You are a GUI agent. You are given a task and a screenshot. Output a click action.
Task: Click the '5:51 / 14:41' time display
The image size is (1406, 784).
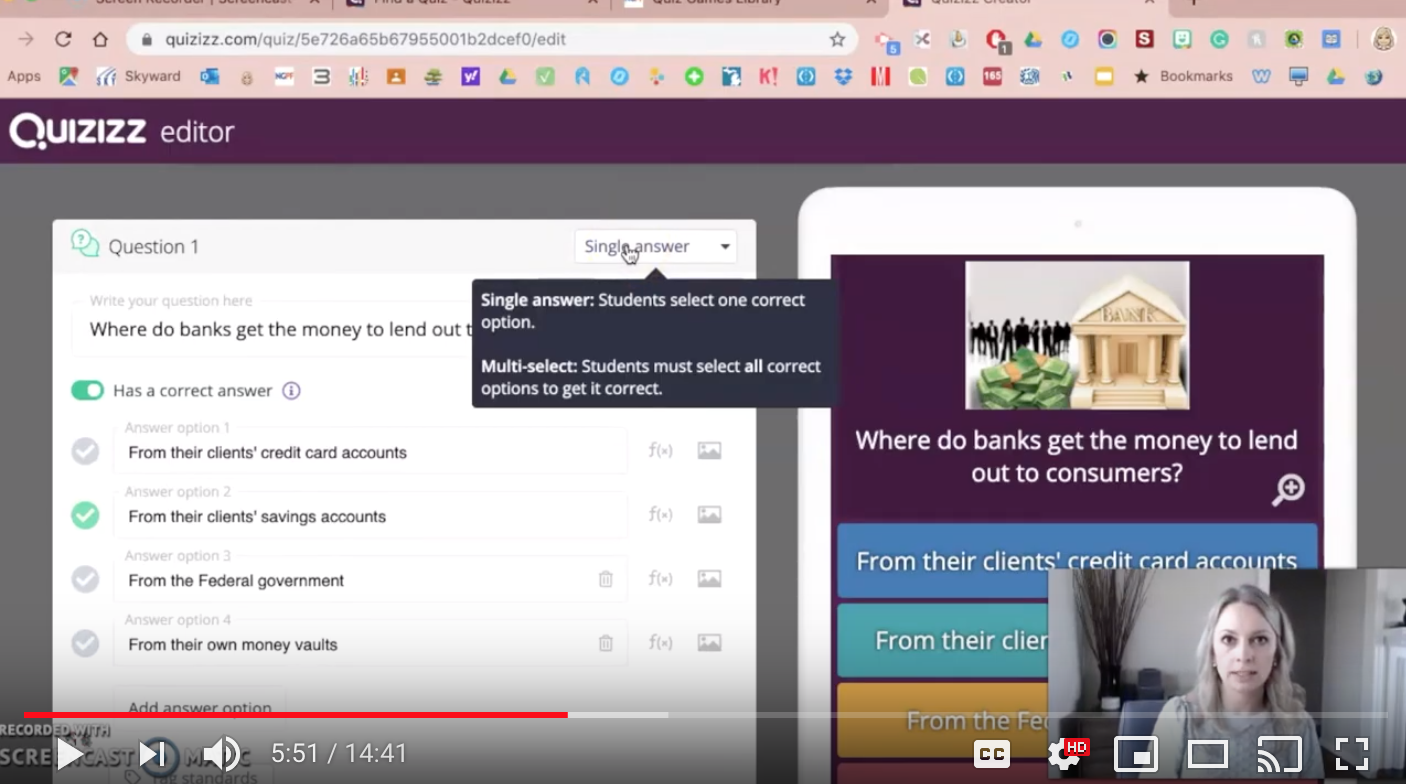click(339, 753)
